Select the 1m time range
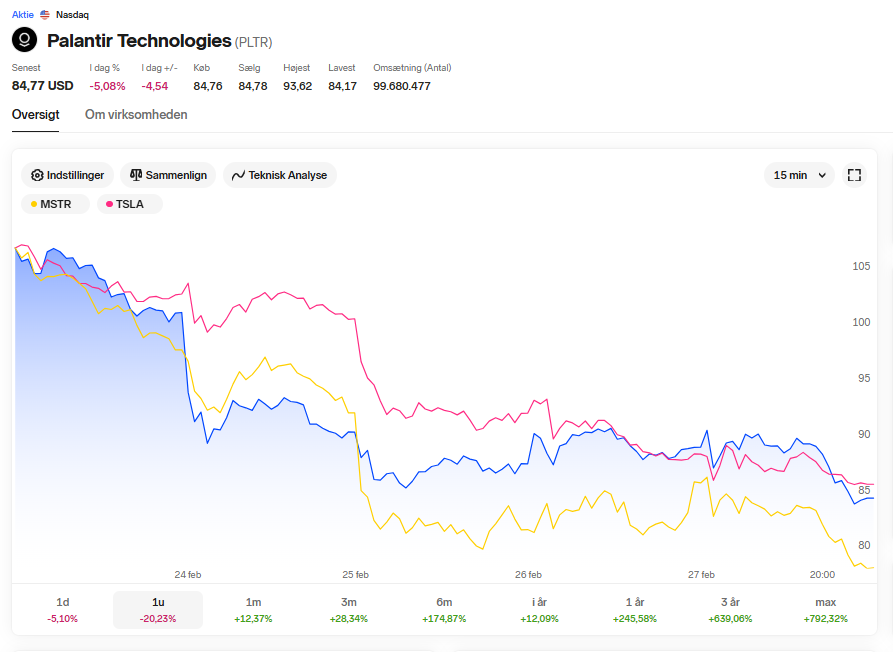Screen dimensions: 893x652 253,610
